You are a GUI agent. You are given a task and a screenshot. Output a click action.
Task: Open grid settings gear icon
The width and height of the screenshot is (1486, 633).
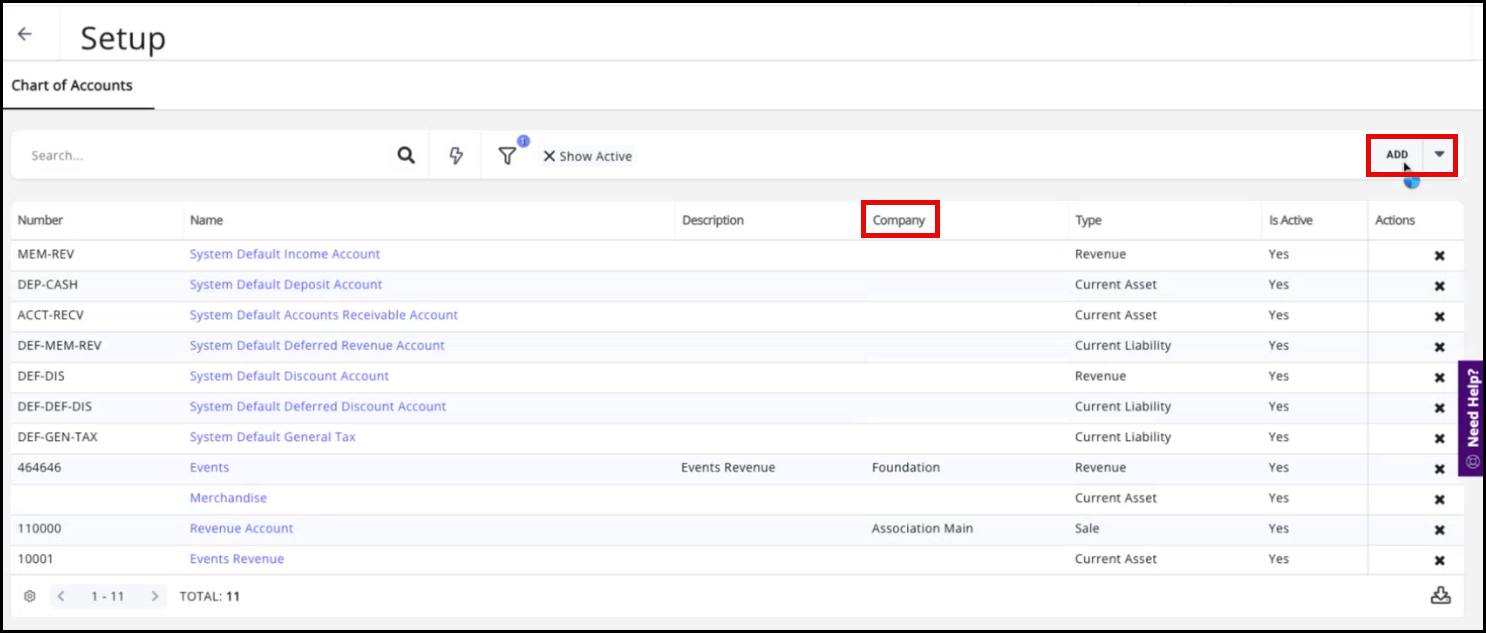(x=30, y=596)
